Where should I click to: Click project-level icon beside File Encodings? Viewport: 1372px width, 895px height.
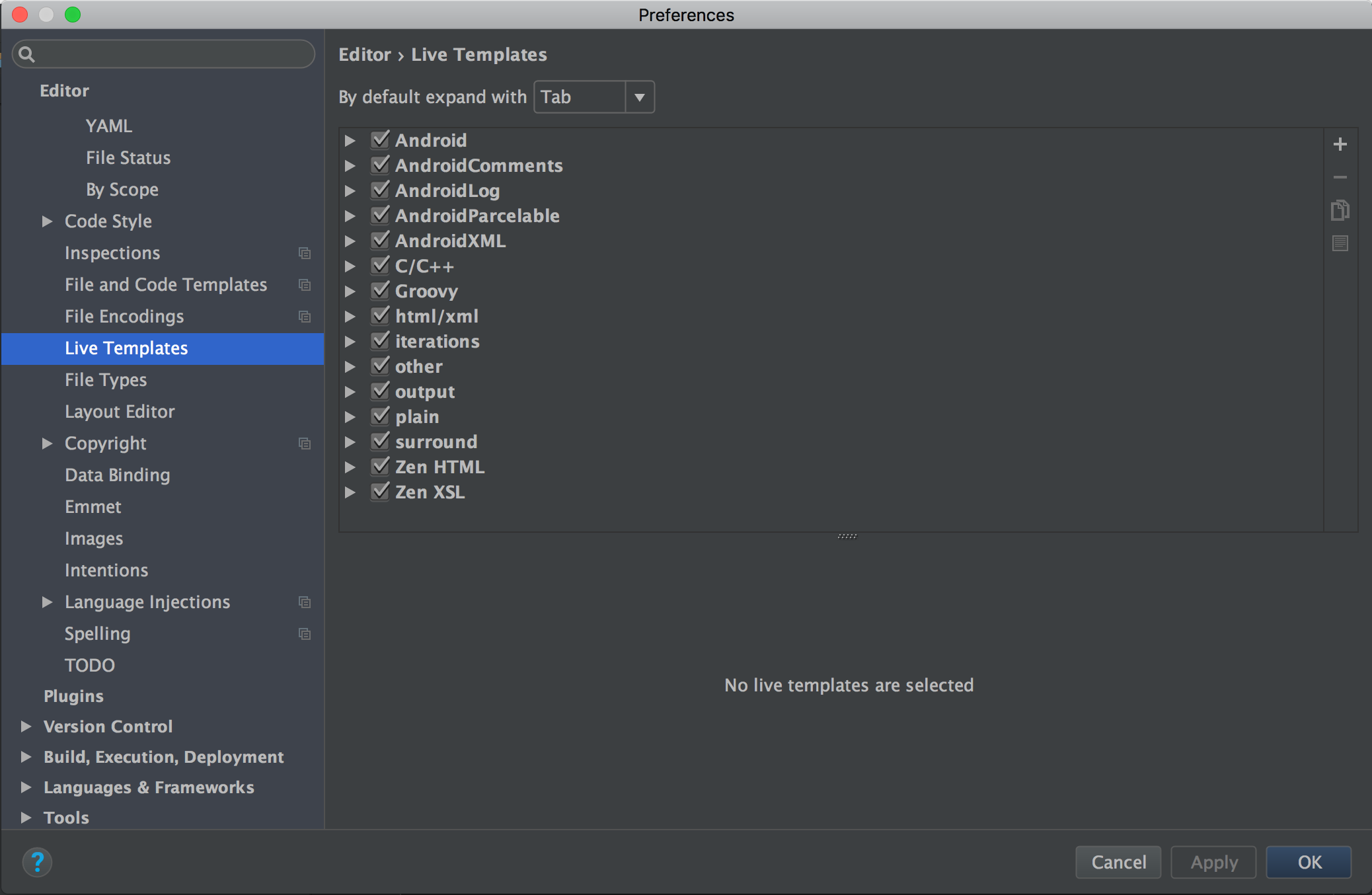click(305, 317)
